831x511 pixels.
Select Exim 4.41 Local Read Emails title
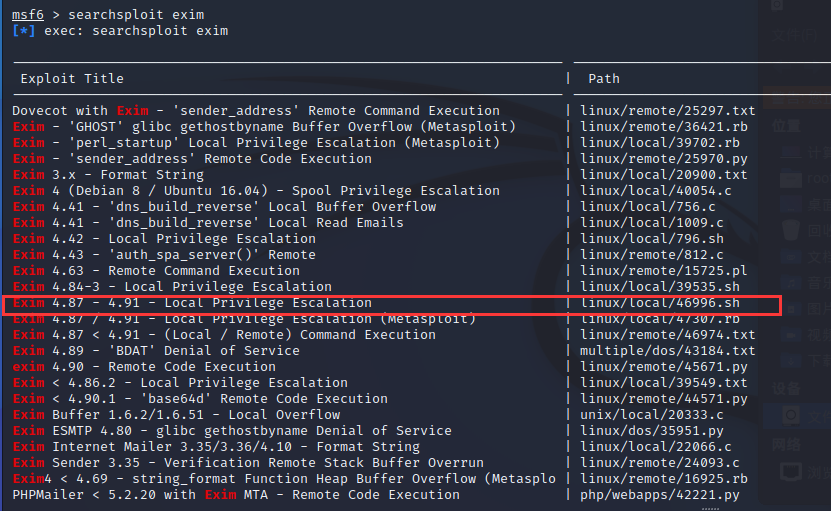pos(208,223)
